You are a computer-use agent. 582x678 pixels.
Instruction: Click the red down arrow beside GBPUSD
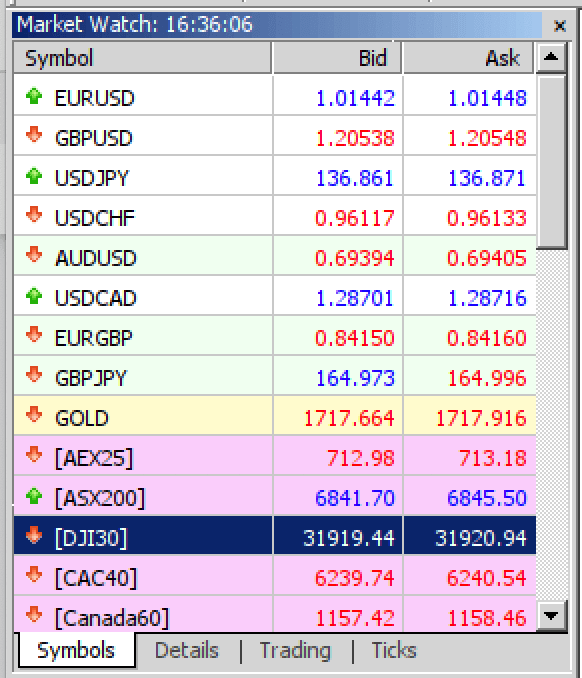coord(34,134)
